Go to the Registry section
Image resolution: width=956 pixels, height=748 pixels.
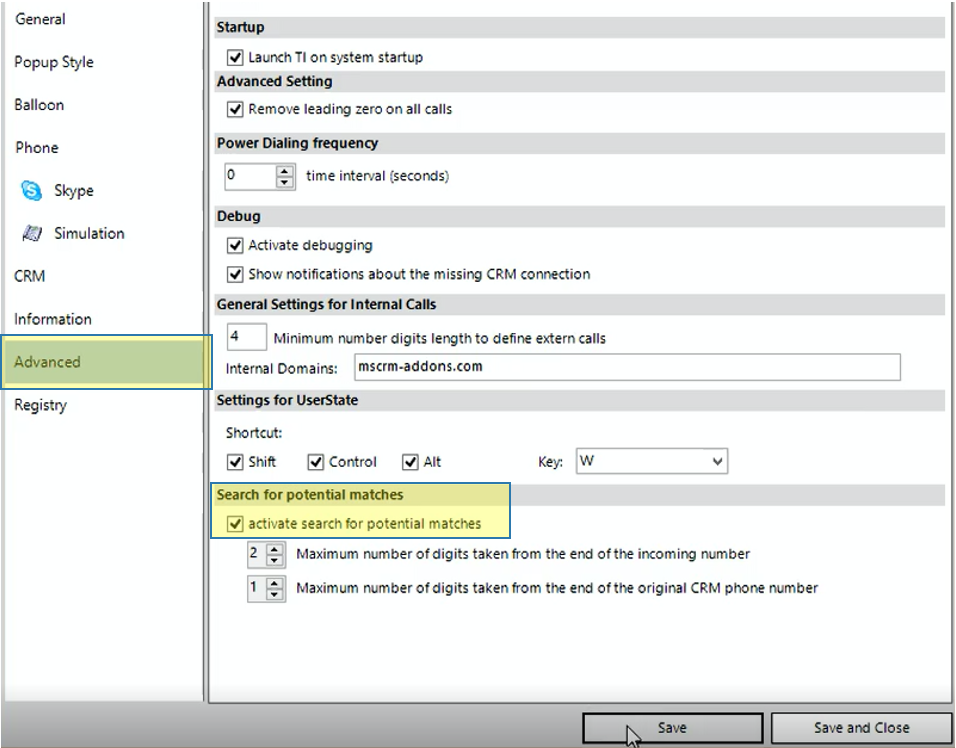[x=40, y=405]
